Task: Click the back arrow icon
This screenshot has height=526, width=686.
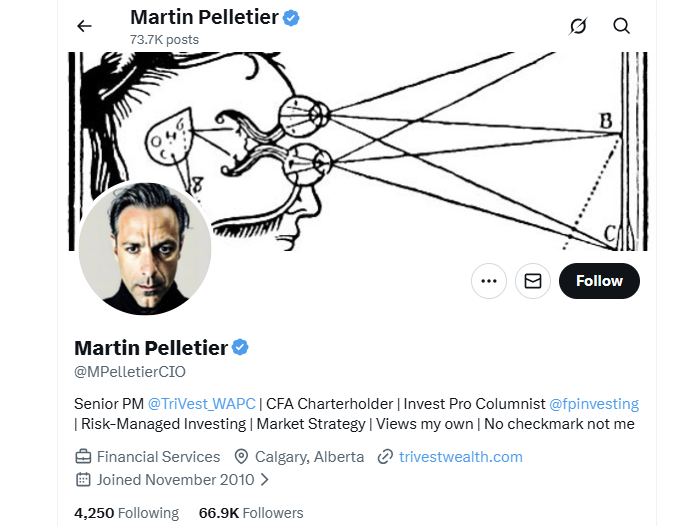Action: pyautogui.click(x=84, y=26)
